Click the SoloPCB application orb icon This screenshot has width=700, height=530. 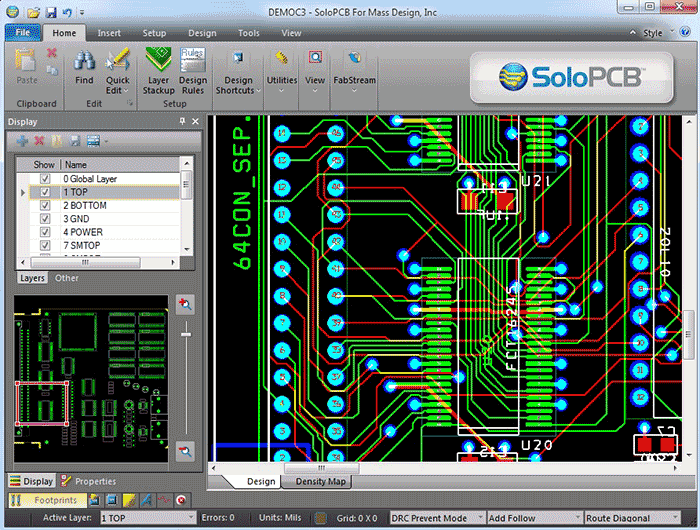pos(12,11)
